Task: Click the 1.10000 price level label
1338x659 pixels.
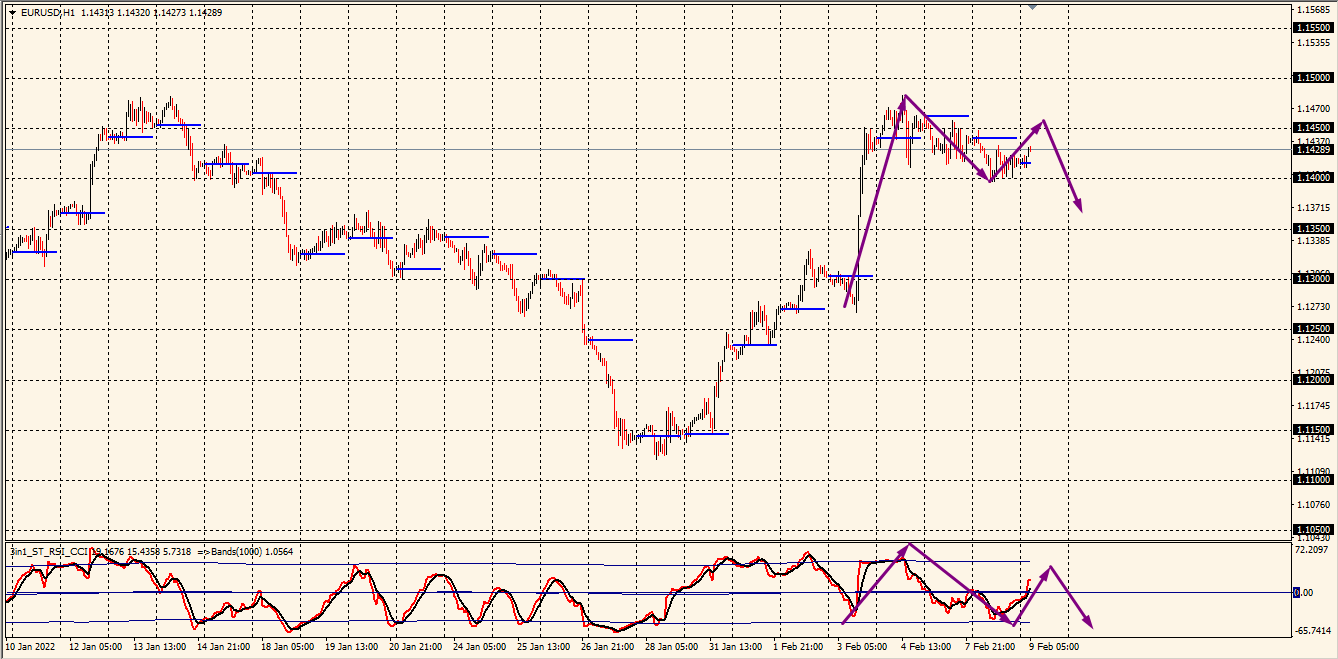Action: point(1312,480)
